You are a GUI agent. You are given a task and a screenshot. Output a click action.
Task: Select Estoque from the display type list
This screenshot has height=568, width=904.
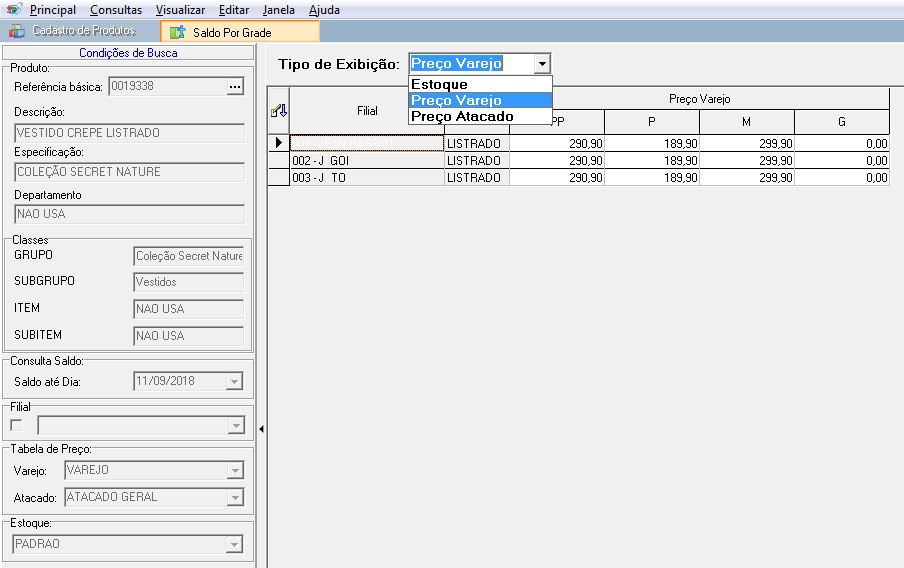[439, 84]
